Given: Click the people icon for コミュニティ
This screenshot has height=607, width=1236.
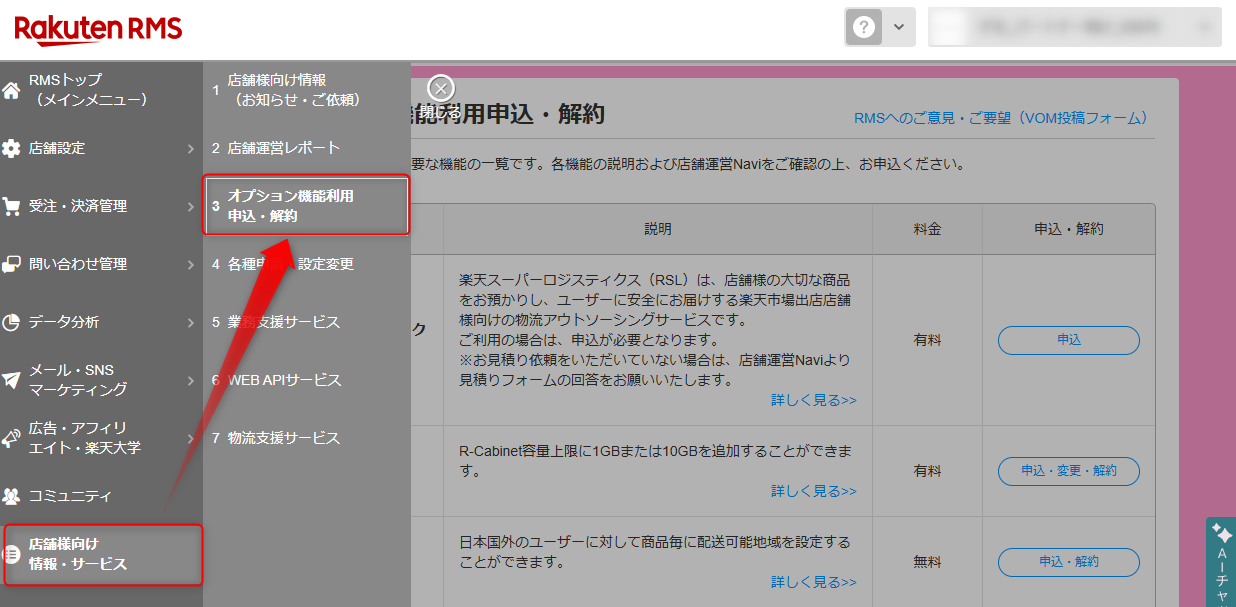Looking at the screenshot, I should pos(11,496).
